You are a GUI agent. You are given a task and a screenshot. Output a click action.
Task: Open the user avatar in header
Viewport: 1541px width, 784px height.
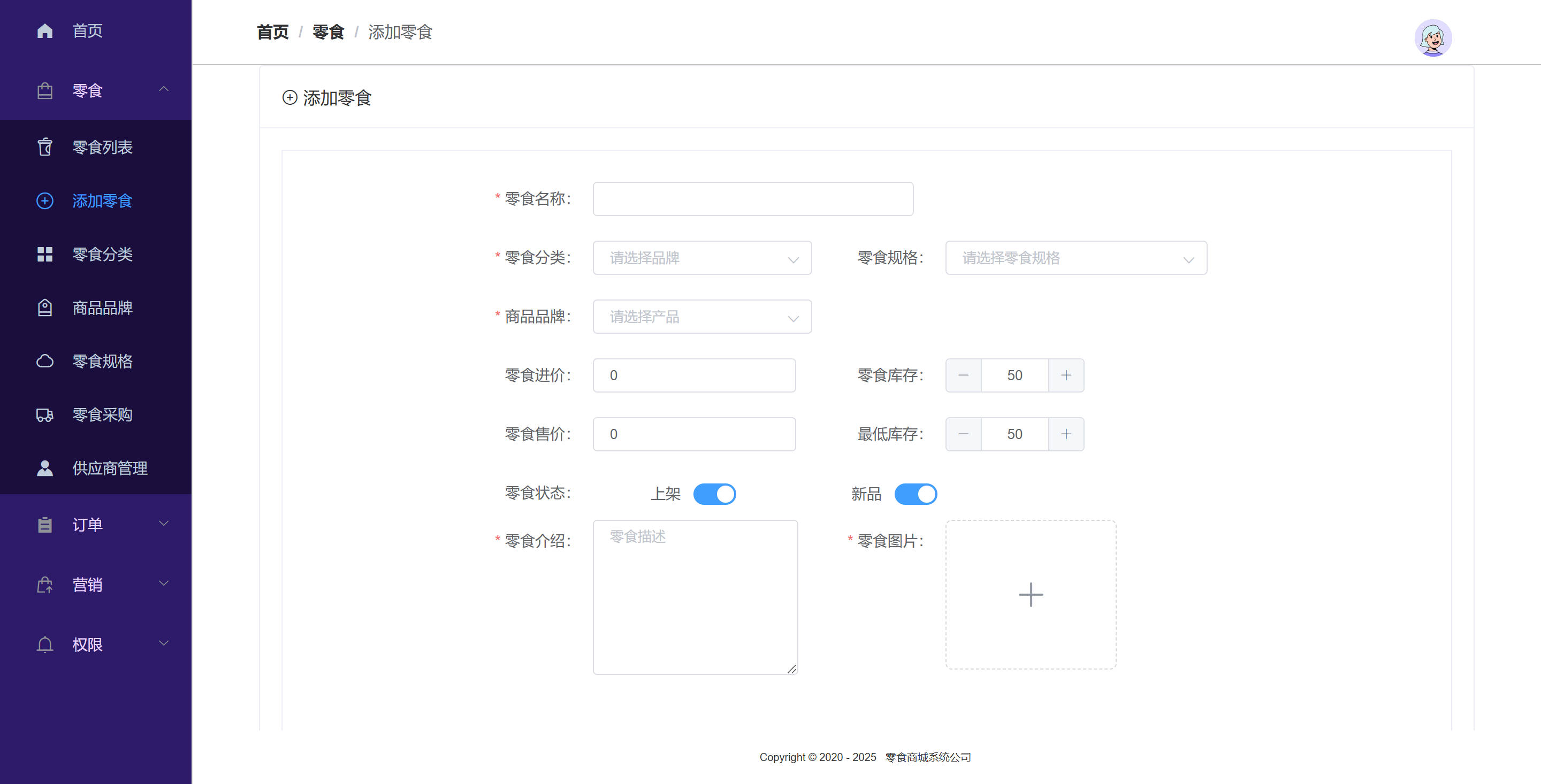(1433, 37)
